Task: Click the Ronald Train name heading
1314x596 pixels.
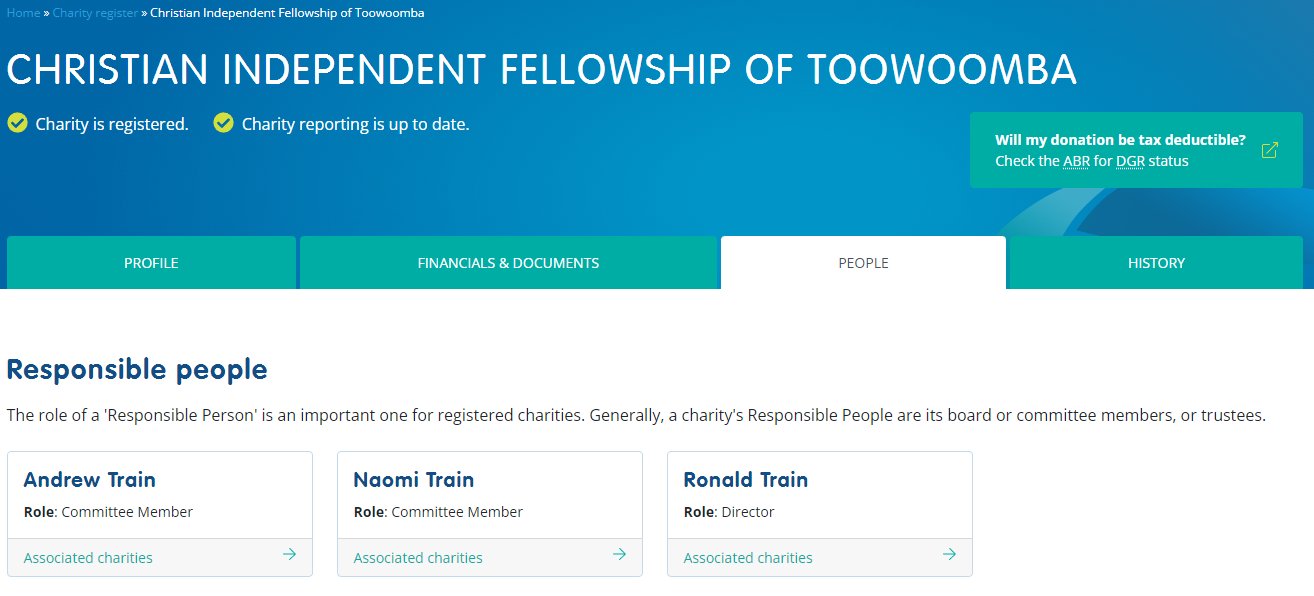Action: (745, 480)
